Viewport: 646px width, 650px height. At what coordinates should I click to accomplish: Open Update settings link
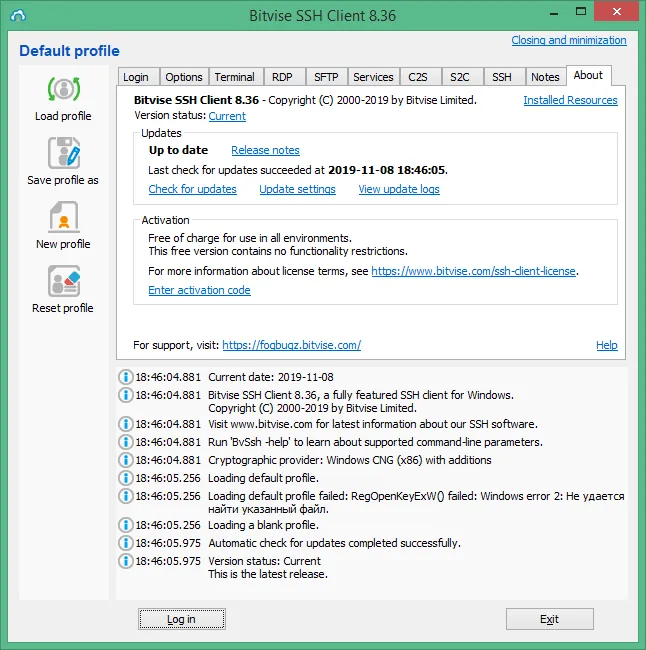(297, 189)
